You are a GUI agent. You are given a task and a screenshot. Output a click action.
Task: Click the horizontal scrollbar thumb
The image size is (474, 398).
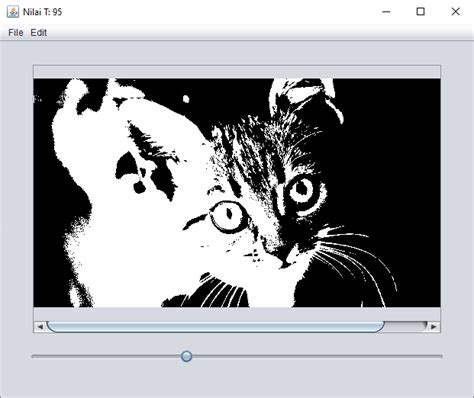(216, 327)
